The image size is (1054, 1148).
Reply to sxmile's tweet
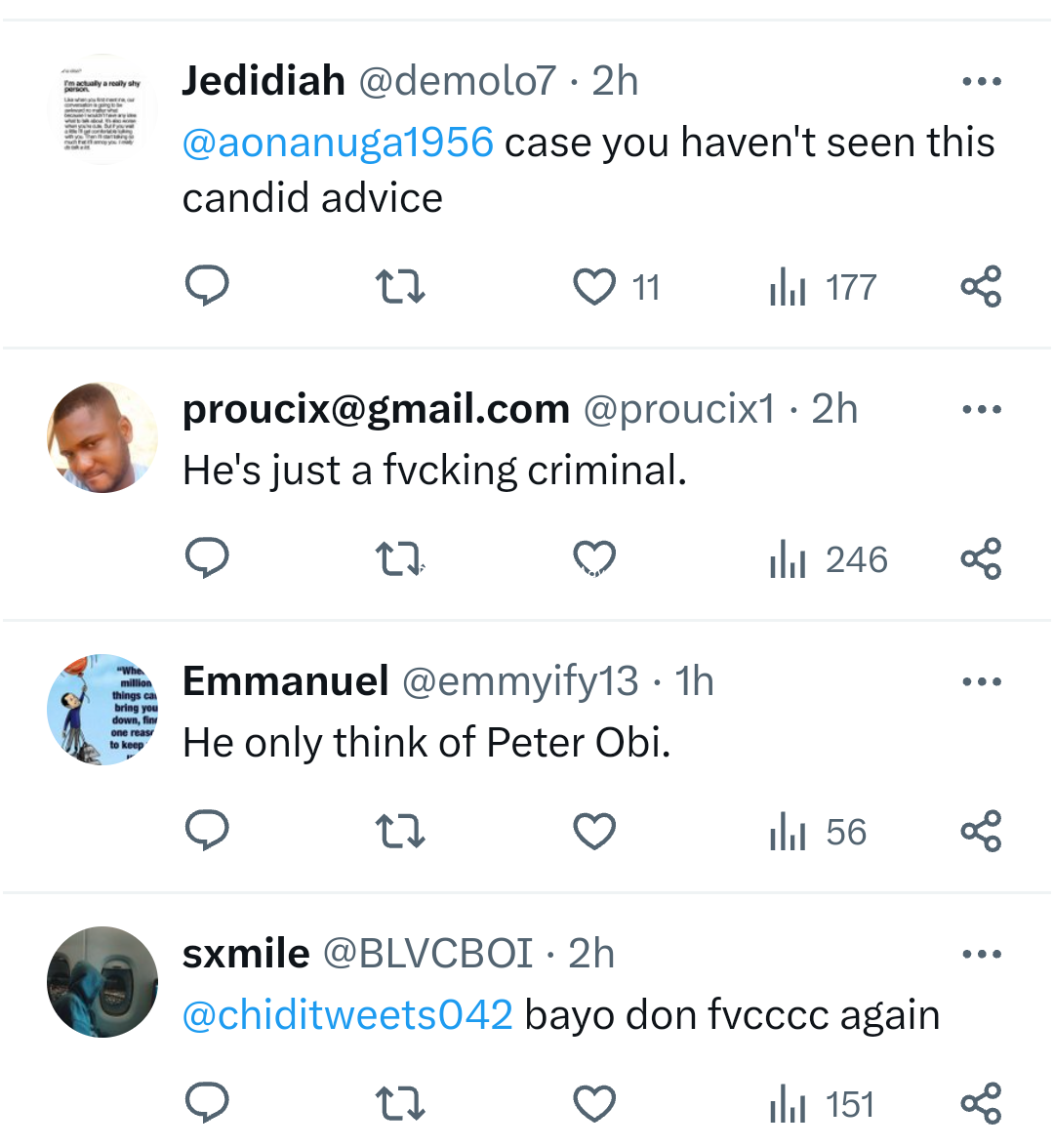click(x=207, y=1103)
